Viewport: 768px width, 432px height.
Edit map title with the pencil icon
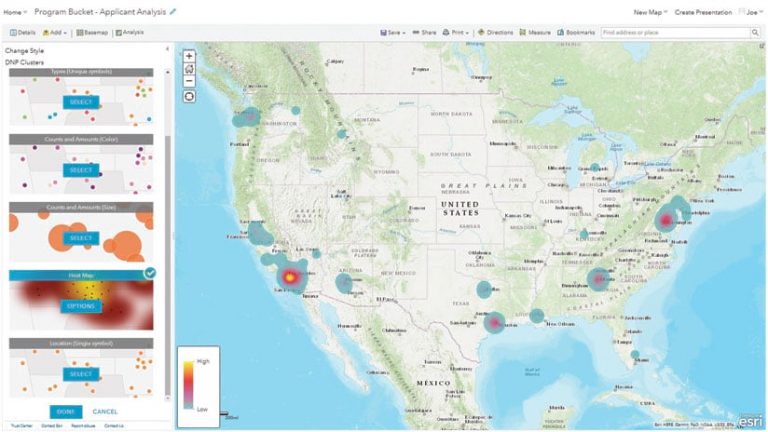173,12
